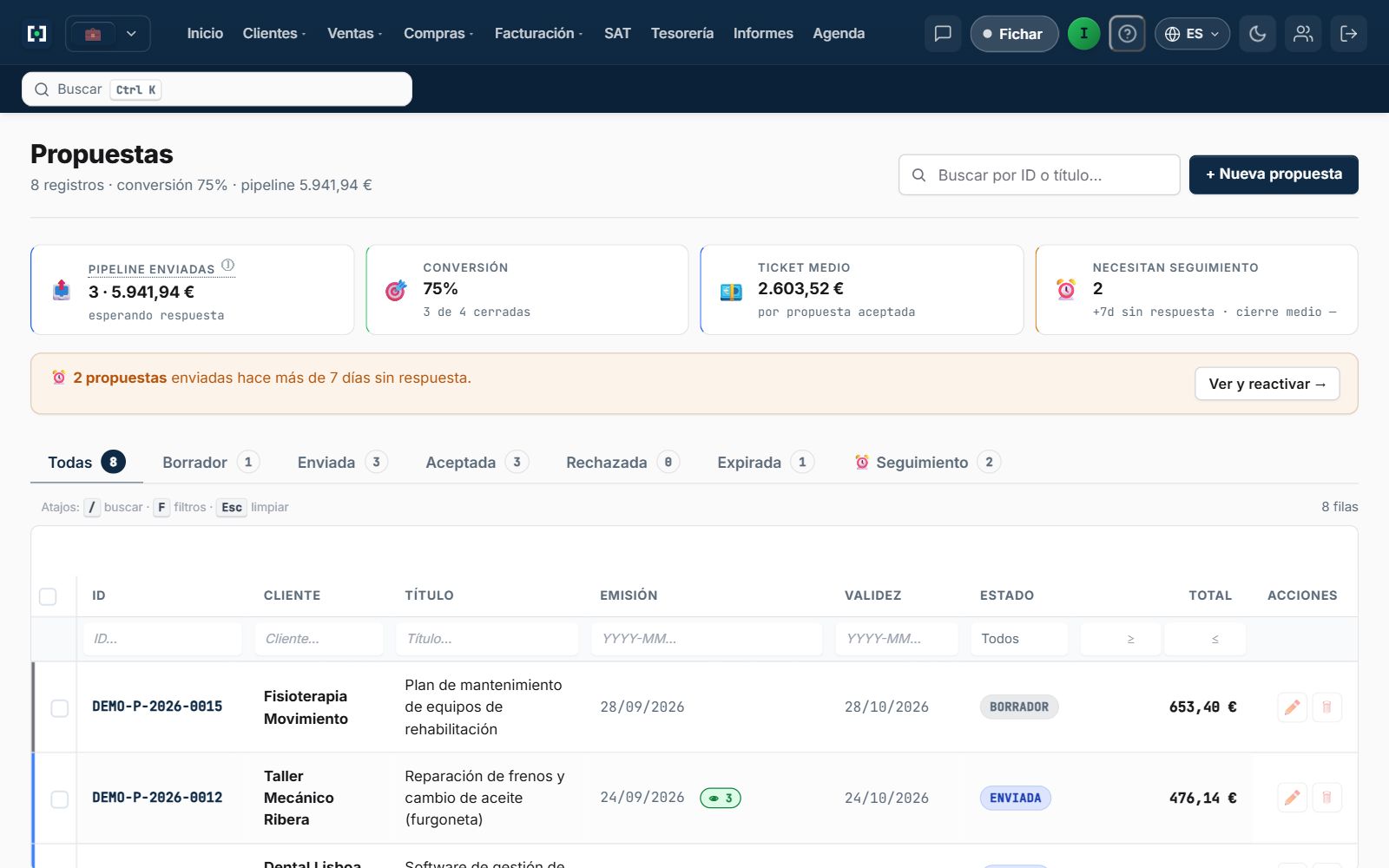Screen dimensions: 1389x868
Task: Click the green user avatar I
Action: click(x=1083, y=34)
